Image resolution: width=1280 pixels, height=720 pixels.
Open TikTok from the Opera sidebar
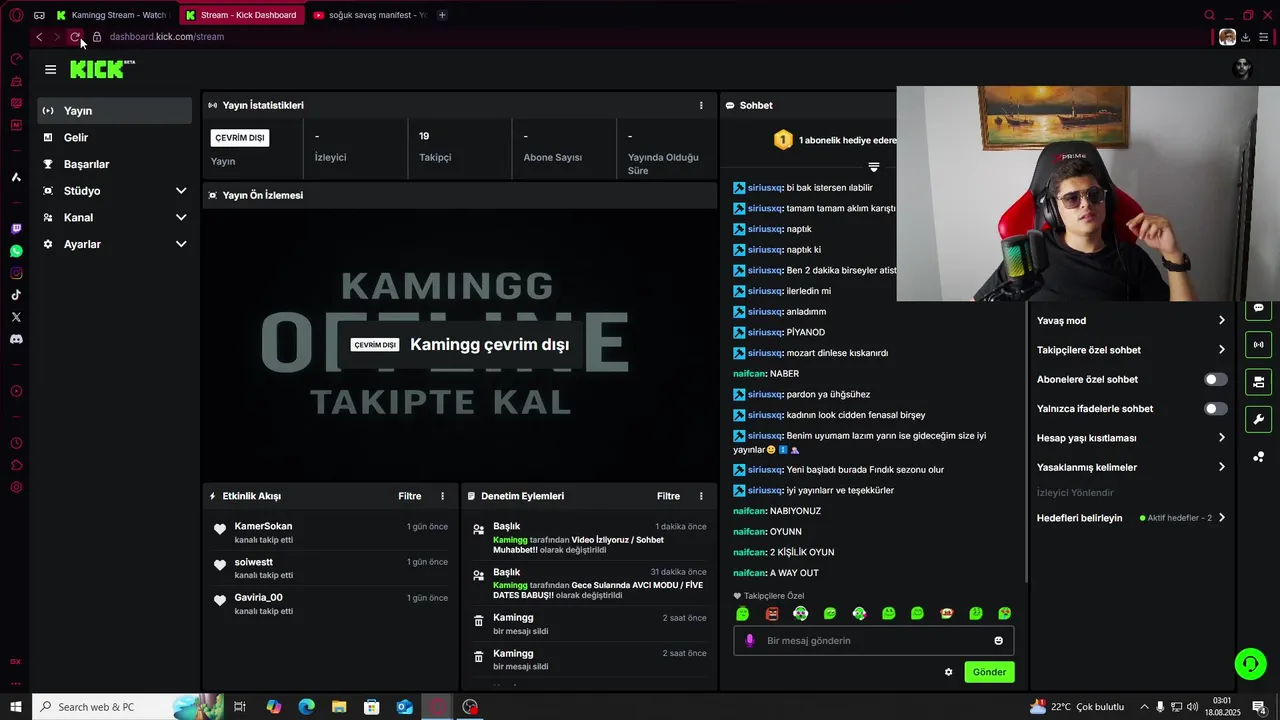pyautogui.click(x=16, y=295)
